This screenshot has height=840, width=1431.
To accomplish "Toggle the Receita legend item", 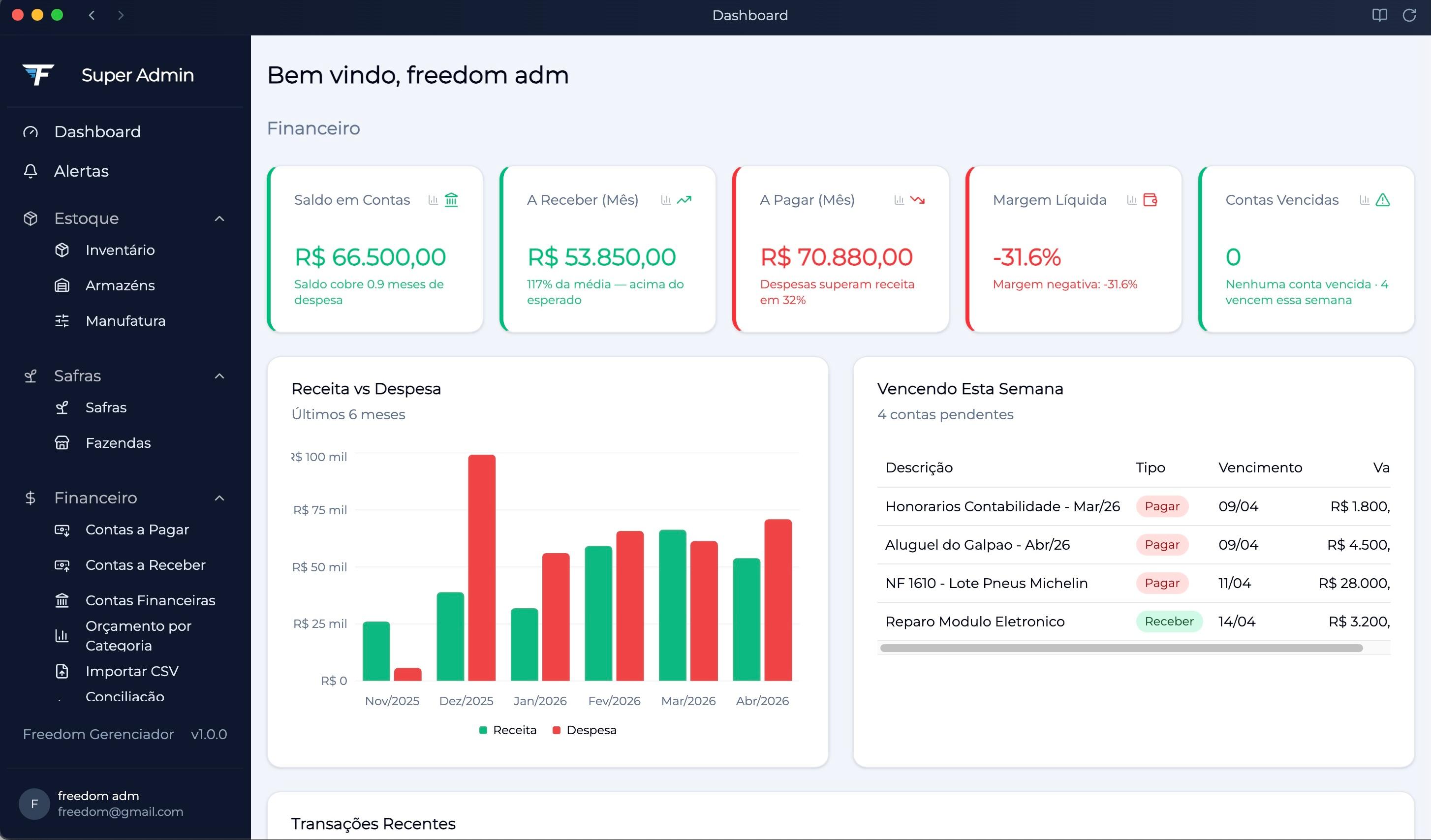I will click(x=508, y=730).
